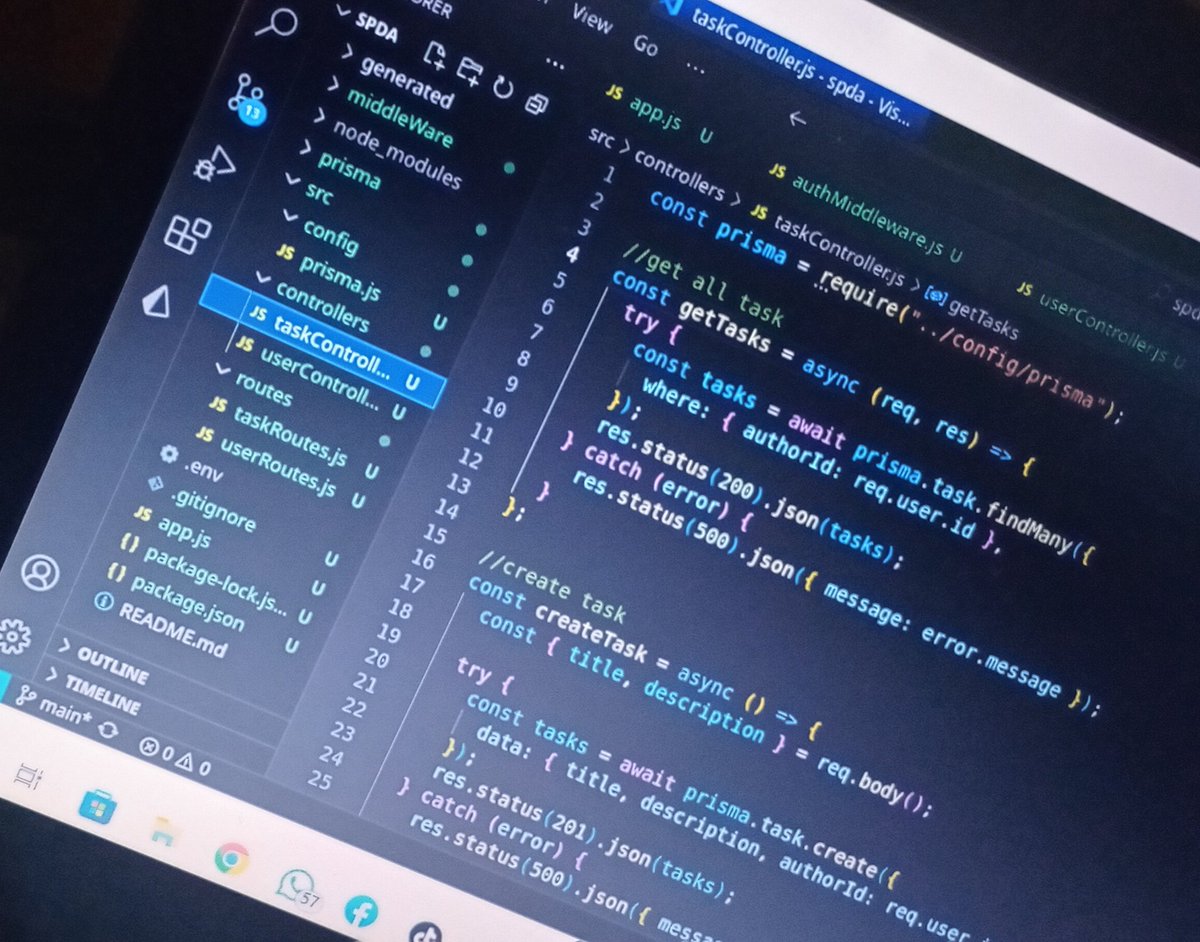Expand the OUTLINE panel
This screenshot has height=942, width=1200.
tap(104, 664)
